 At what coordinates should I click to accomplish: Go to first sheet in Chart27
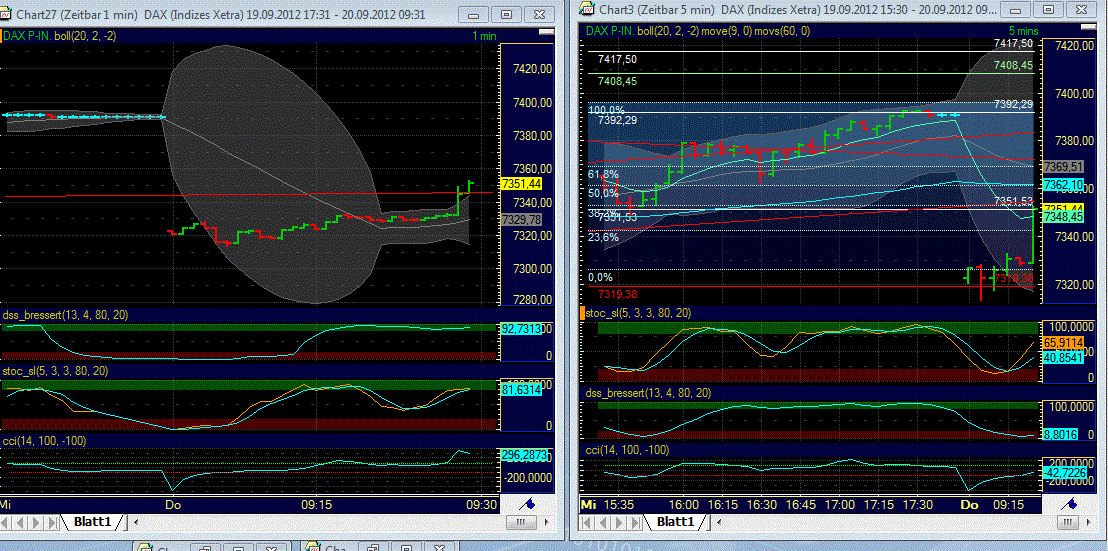pyautogui.click(x=6, y=523)
